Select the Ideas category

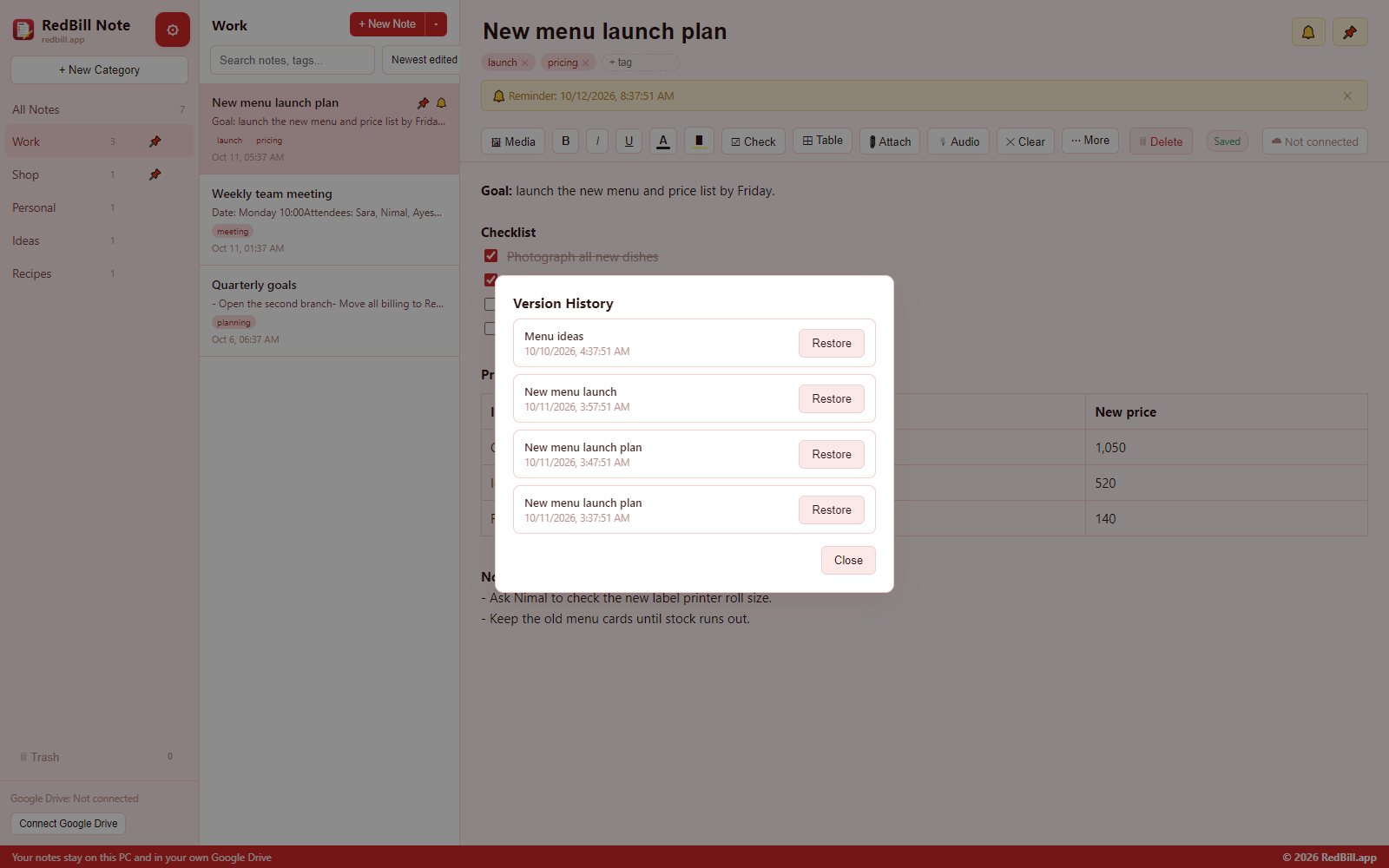99,240
